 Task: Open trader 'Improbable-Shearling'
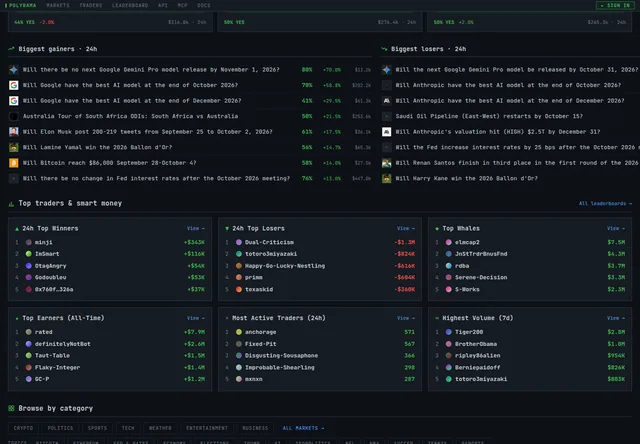(280, 367)
